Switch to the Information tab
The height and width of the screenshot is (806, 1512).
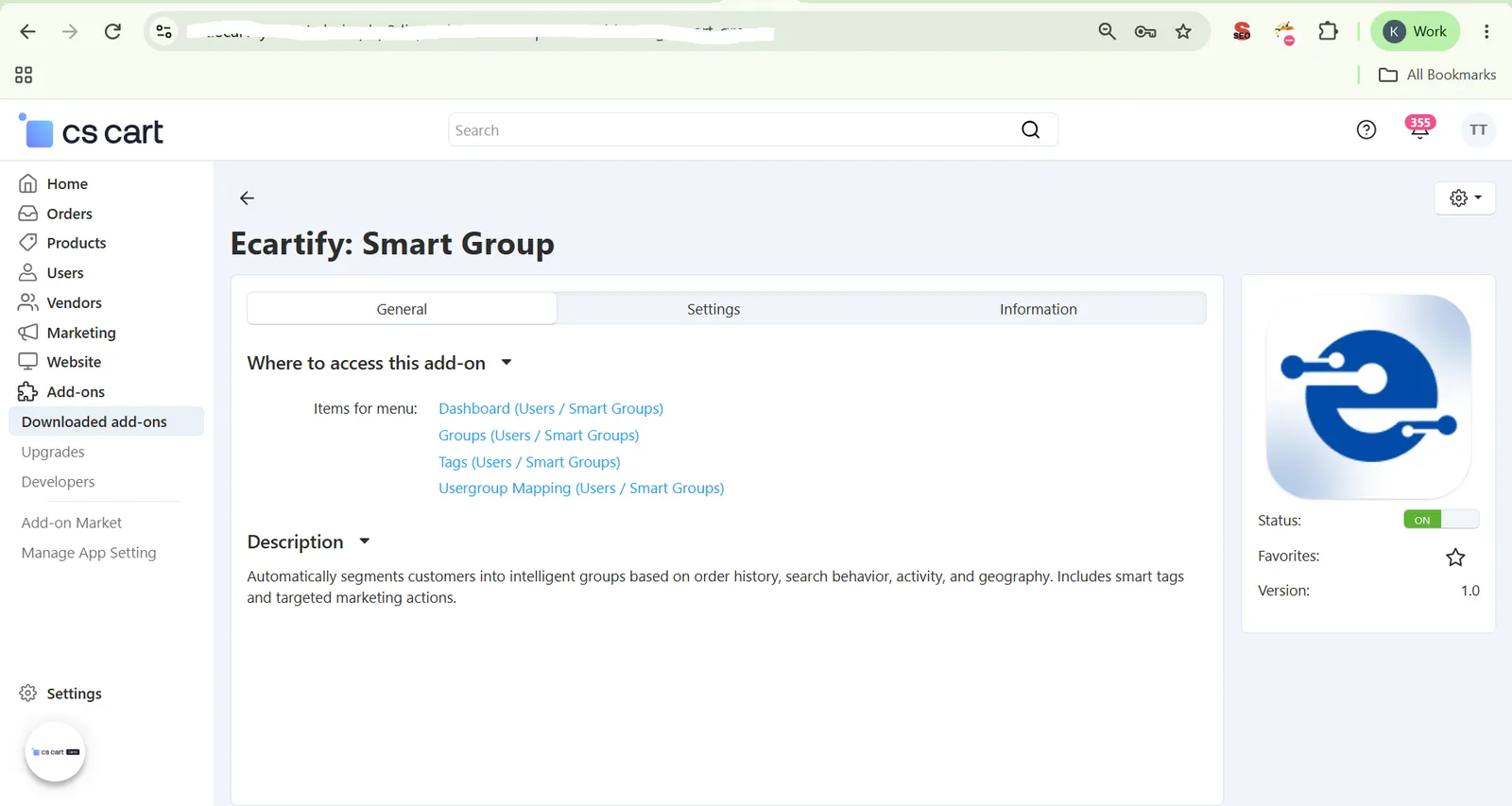pyautogui.click(x=1038, y=309)
